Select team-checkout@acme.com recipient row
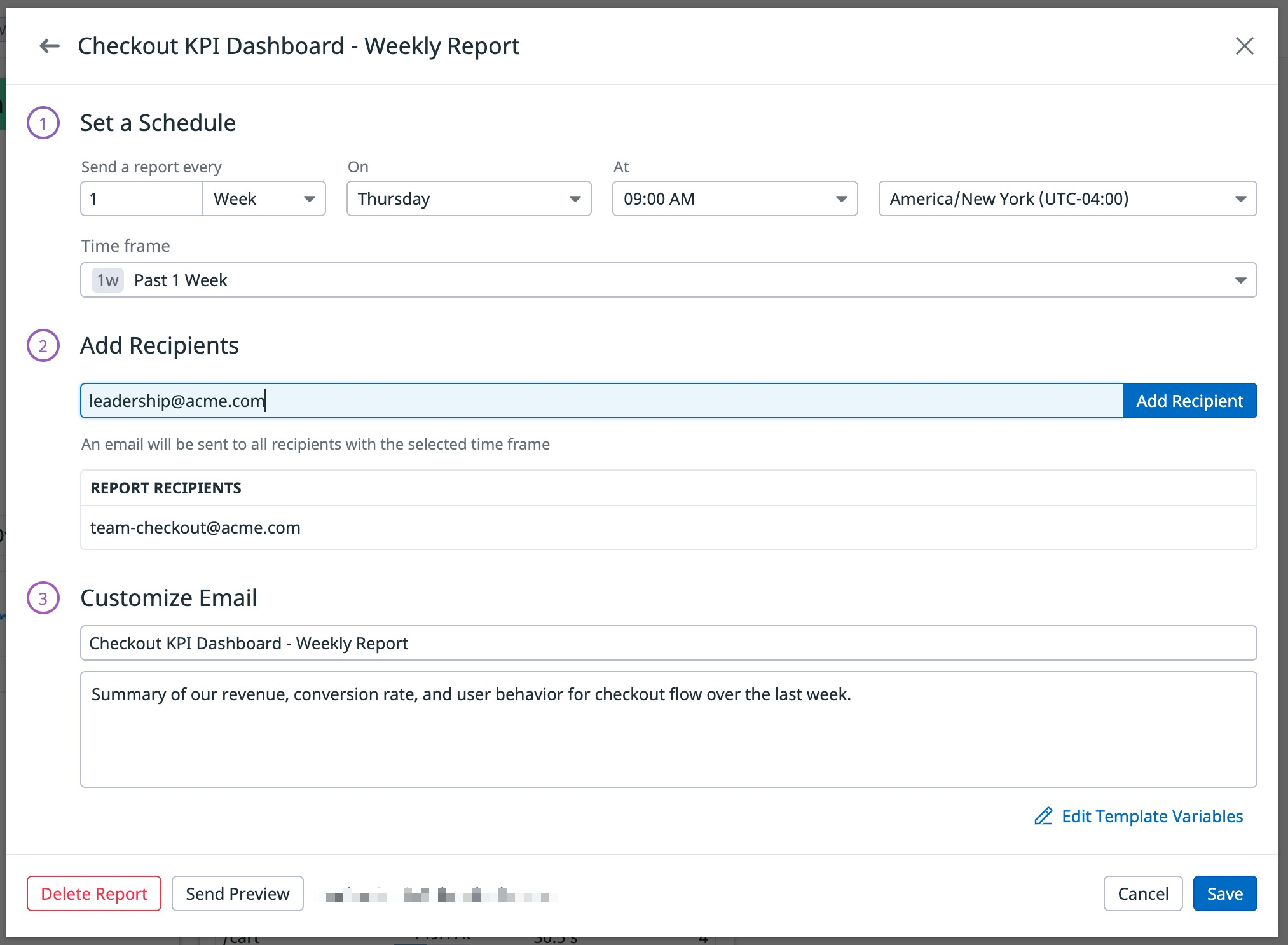Screen dimensions: 1288x945 [x=195, y=528]
